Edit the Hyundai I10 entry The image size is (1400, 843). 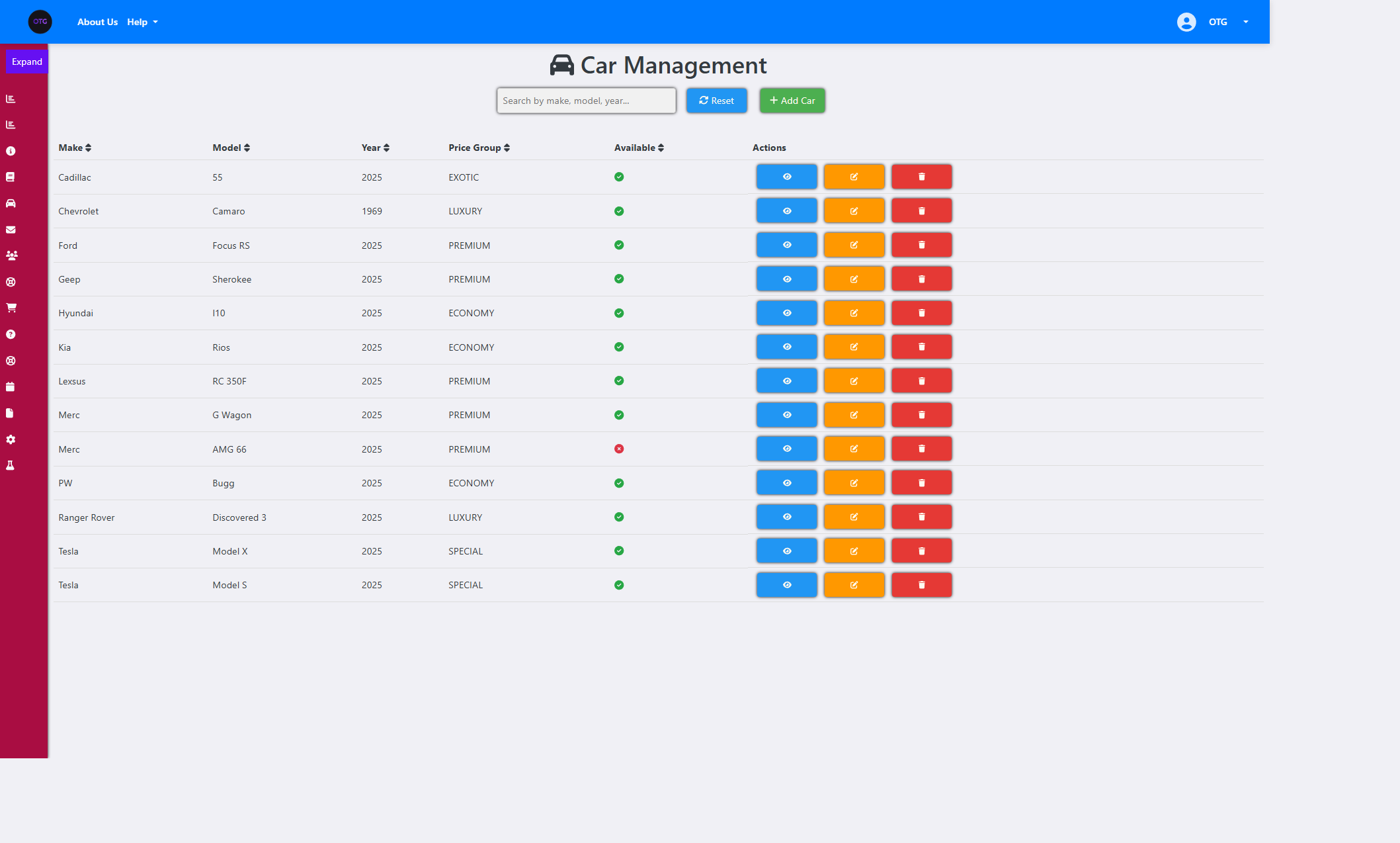(x=854, y=313)
